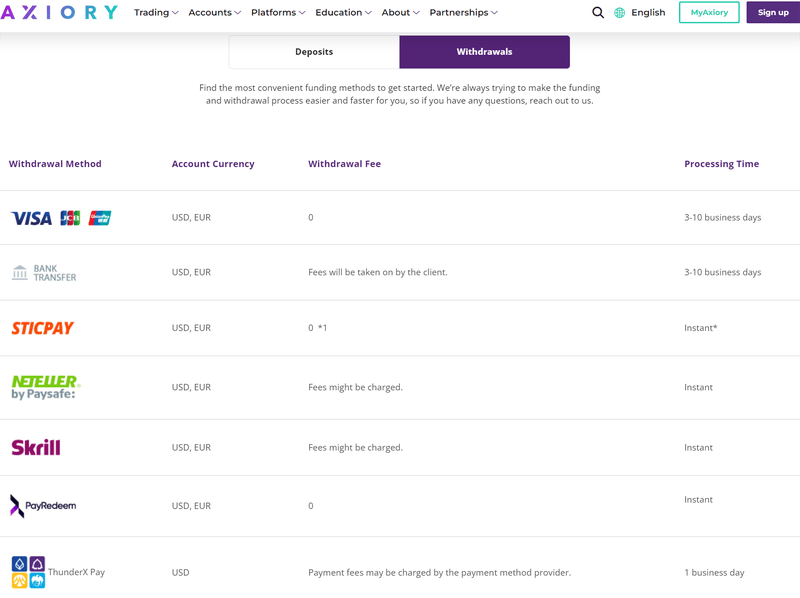
Task: Click the JCB card logo
Action: pyautogui.click(x=70, y=218)
